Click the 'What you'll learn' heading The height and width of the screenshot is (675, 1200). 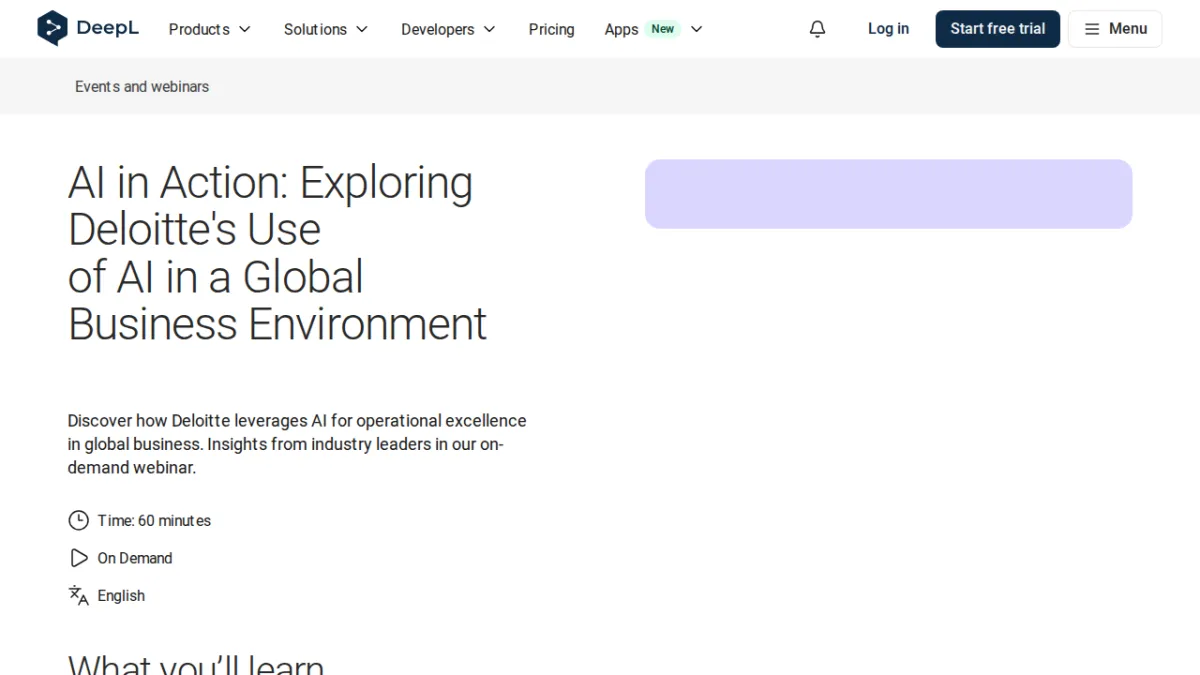tap(196, 664)
